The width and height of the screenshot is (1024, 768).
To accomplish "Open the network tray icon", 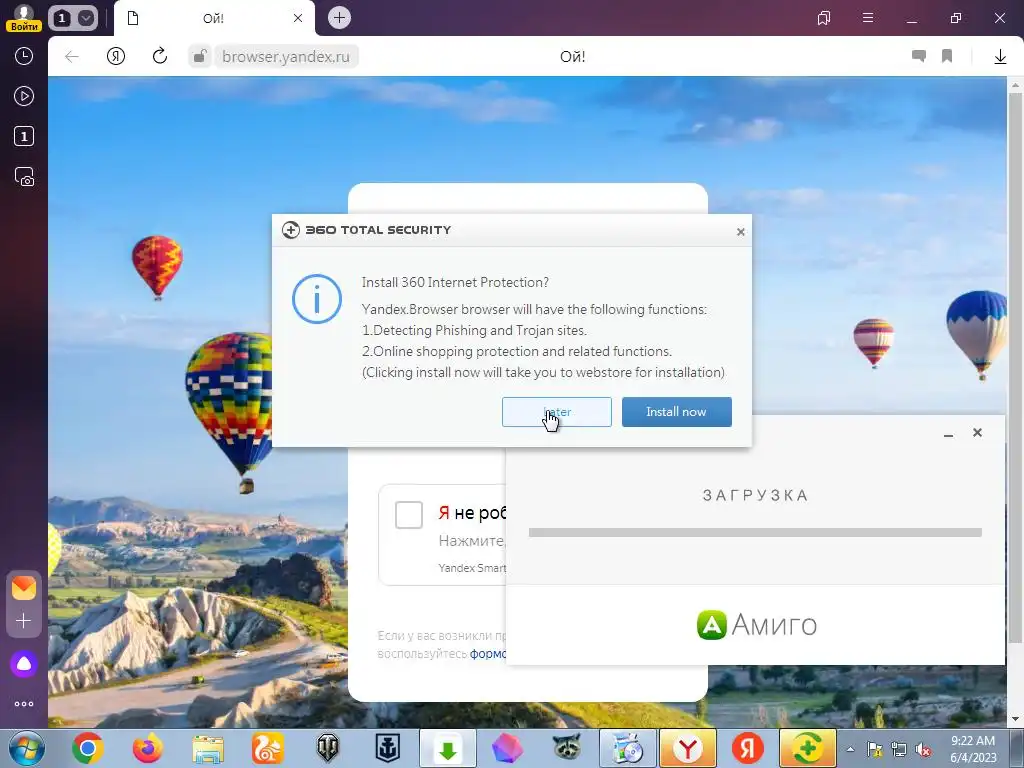I will tap(899, 749).
